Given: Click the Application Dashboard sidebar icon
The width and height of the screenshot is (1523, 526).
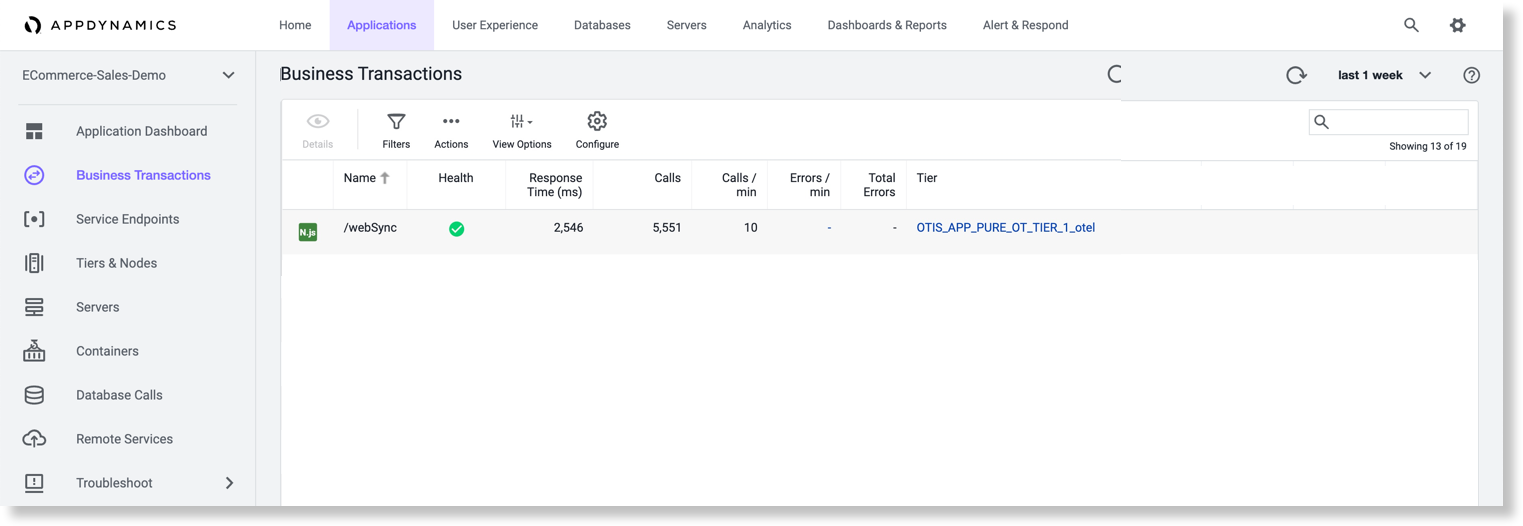Looking at the screenshot, I should click(34, 131).
